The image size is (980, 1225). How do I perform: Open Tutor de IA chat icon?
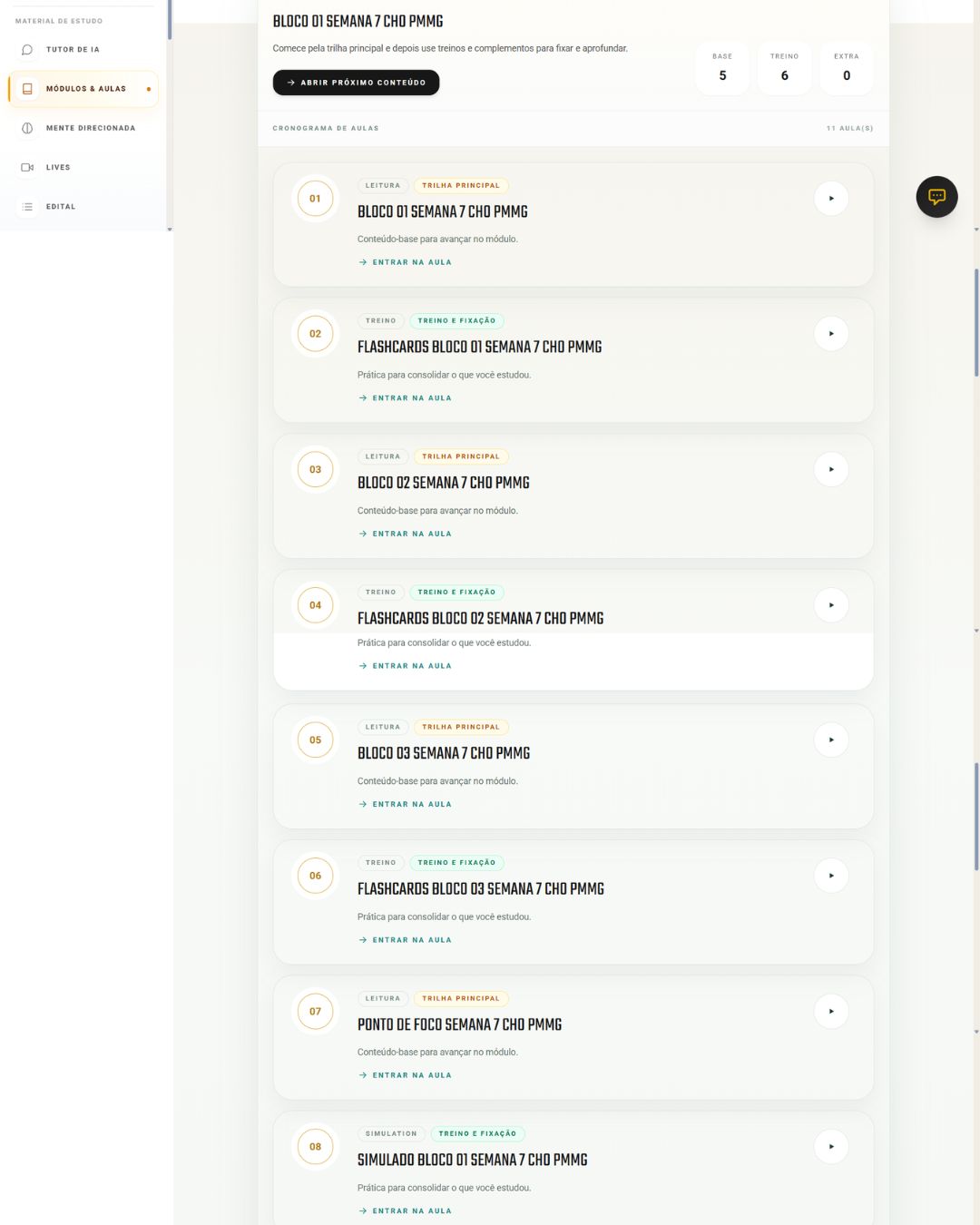point(27,50)
